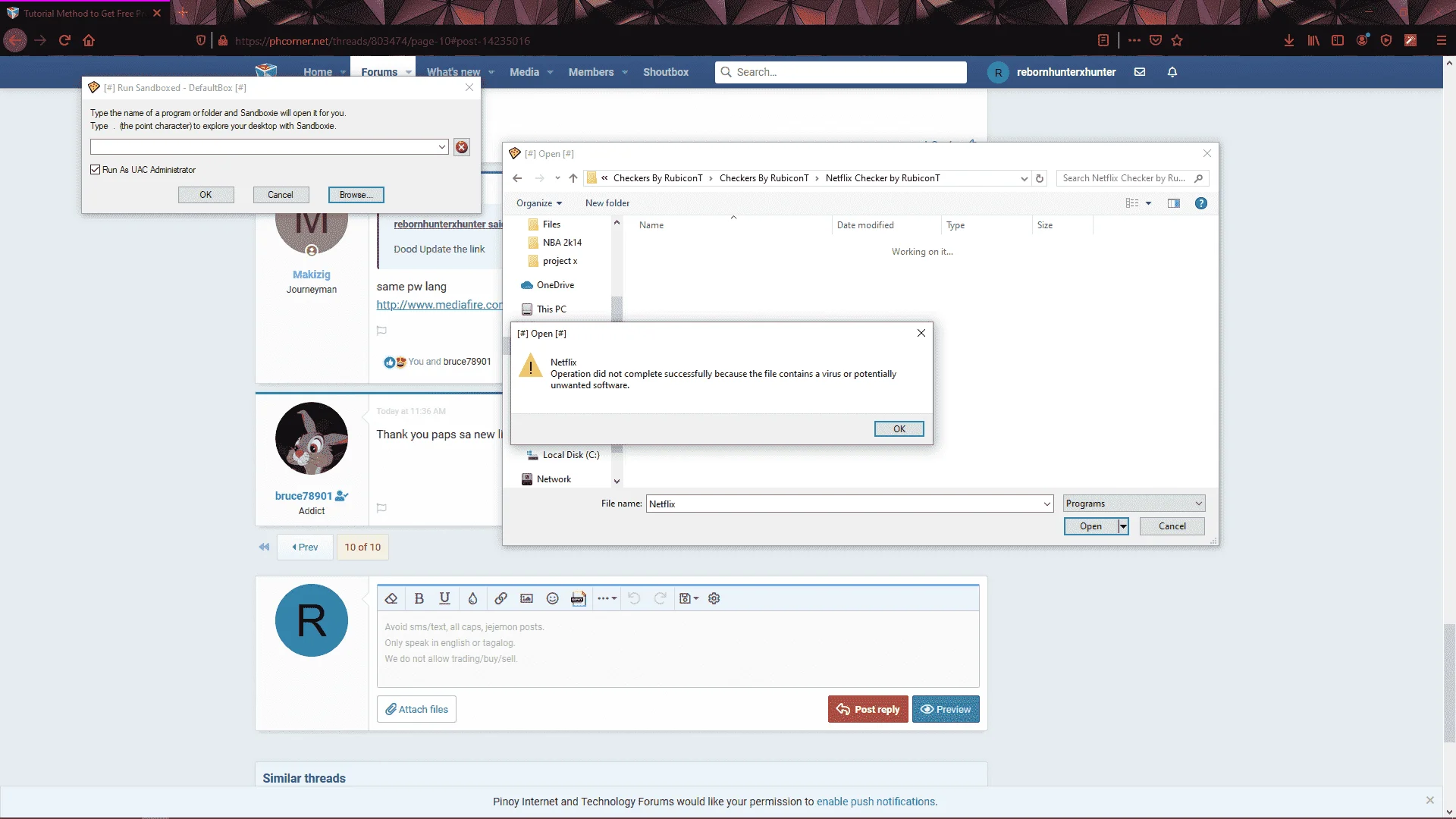Go up one folder in Open dialog

tap(573, 178)
